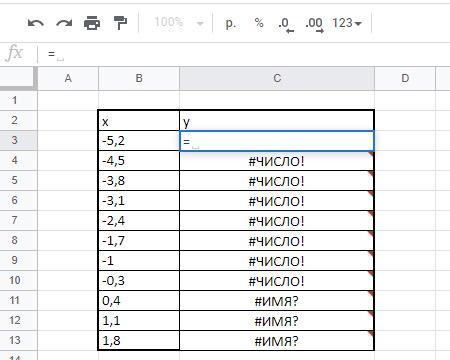The image size is (450, 360).
Task: Select column B header
Action: pyautogui.click(x=139, y=78)
